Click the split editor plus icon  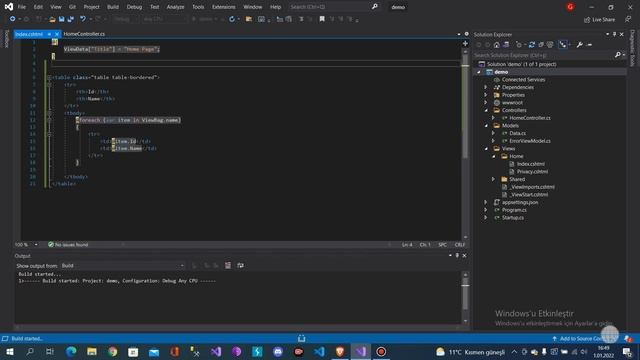465,43
